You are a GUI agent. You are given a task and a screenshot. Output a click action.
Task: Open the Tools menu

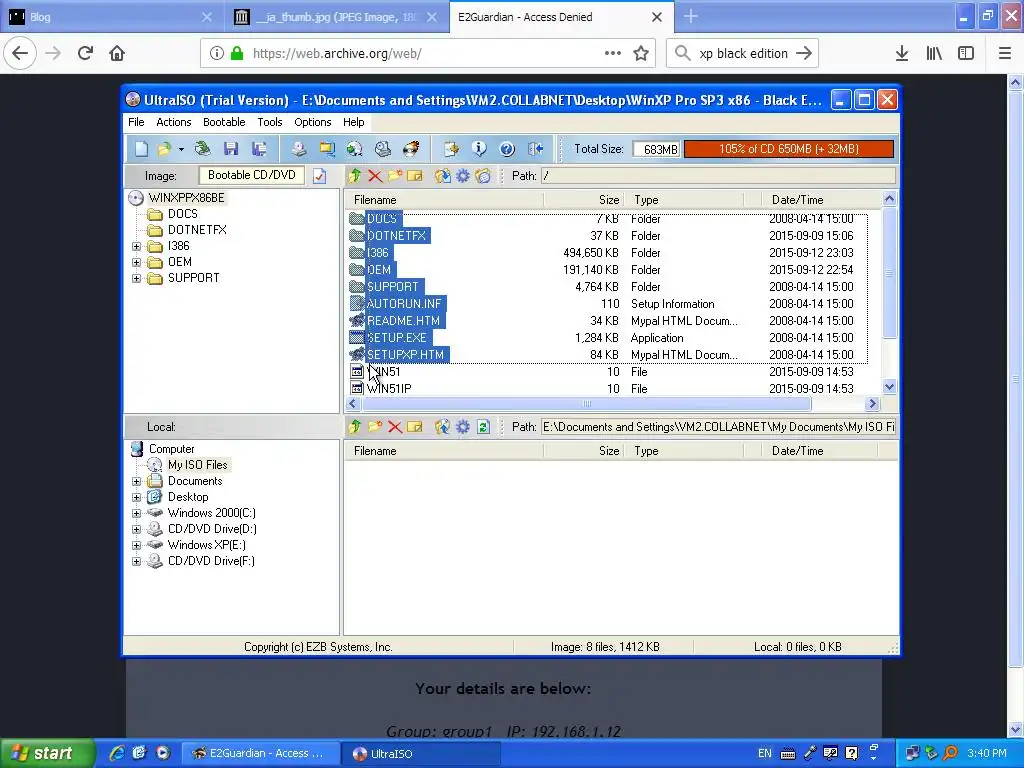270,122
